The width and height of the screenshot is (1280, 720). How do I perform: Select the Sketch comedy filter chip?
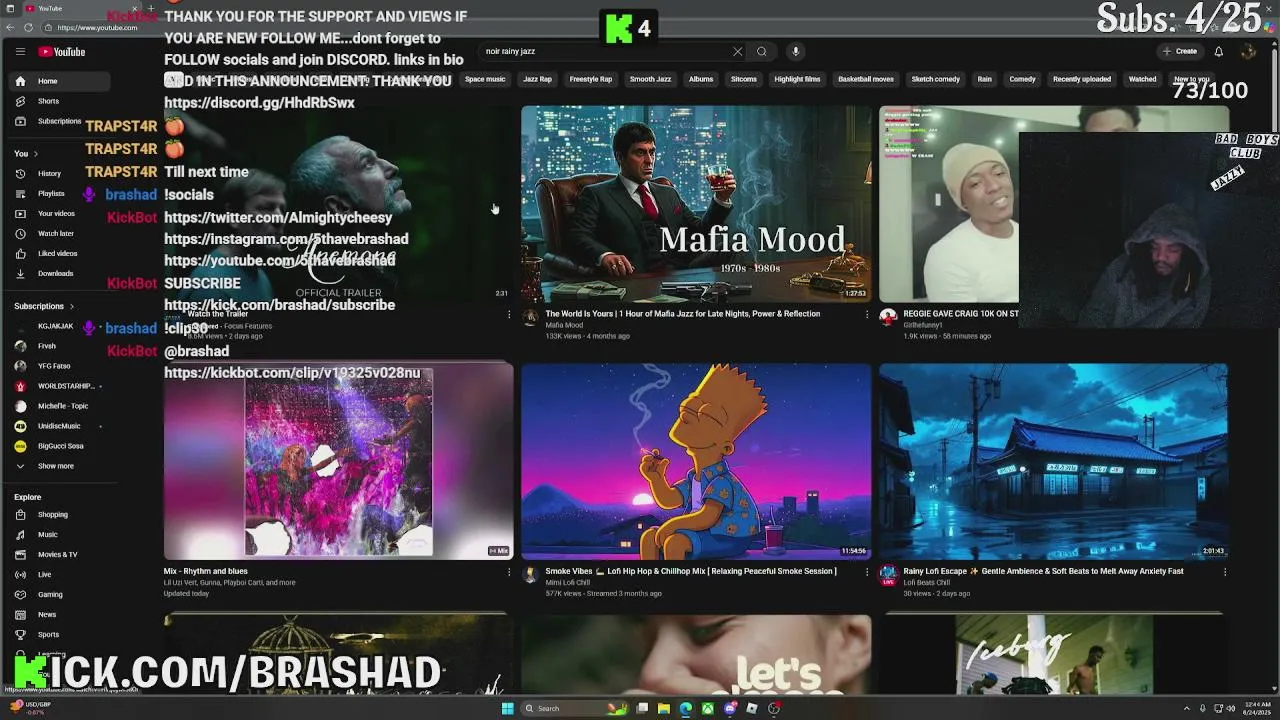935,79
